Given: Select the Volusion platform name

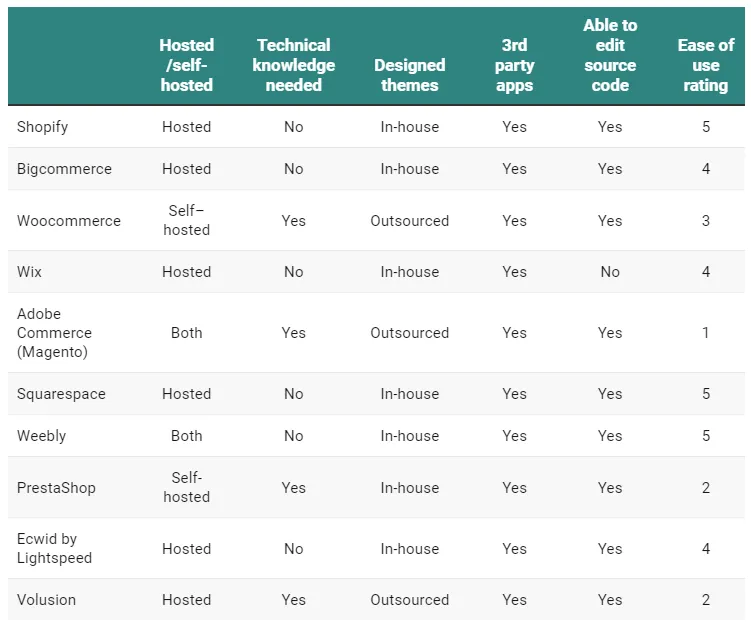Looking at the screenshot, I should point(46,600).
